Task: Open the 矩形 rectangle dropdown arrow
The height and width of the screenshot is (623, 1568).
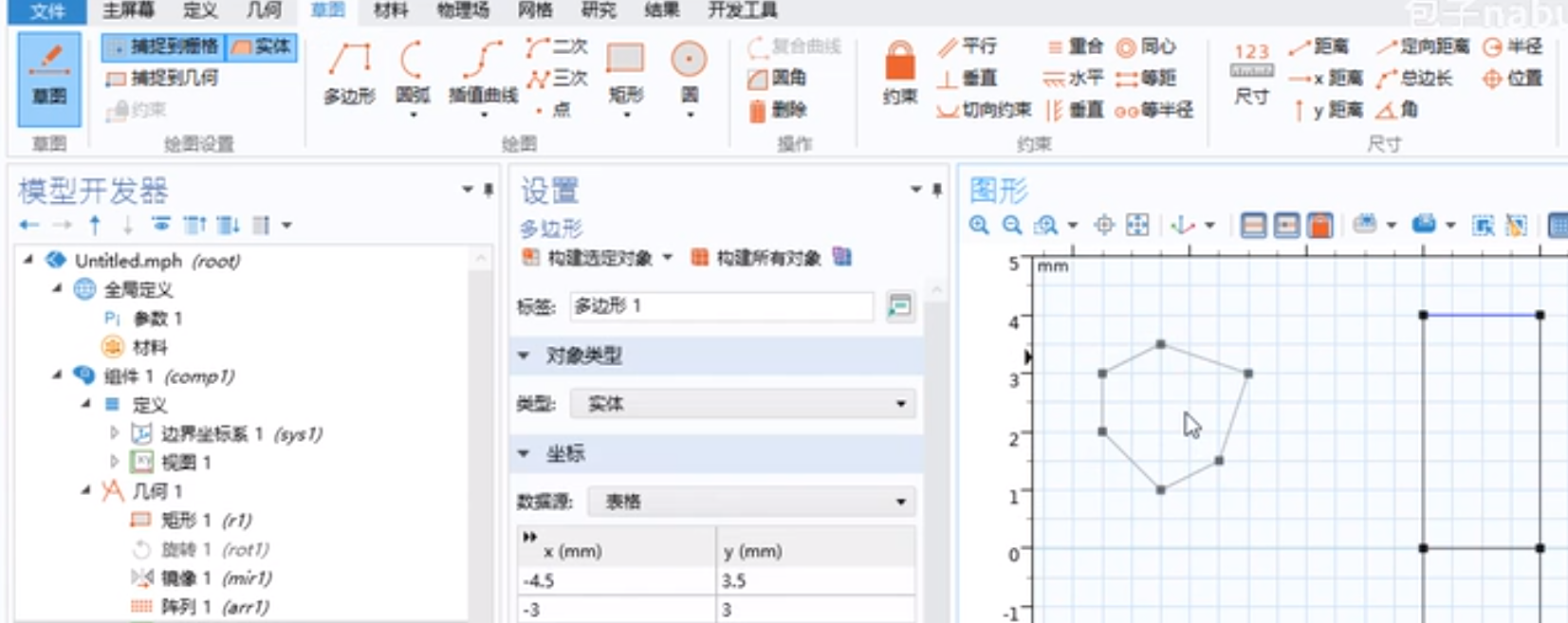Action: (626, 115)
